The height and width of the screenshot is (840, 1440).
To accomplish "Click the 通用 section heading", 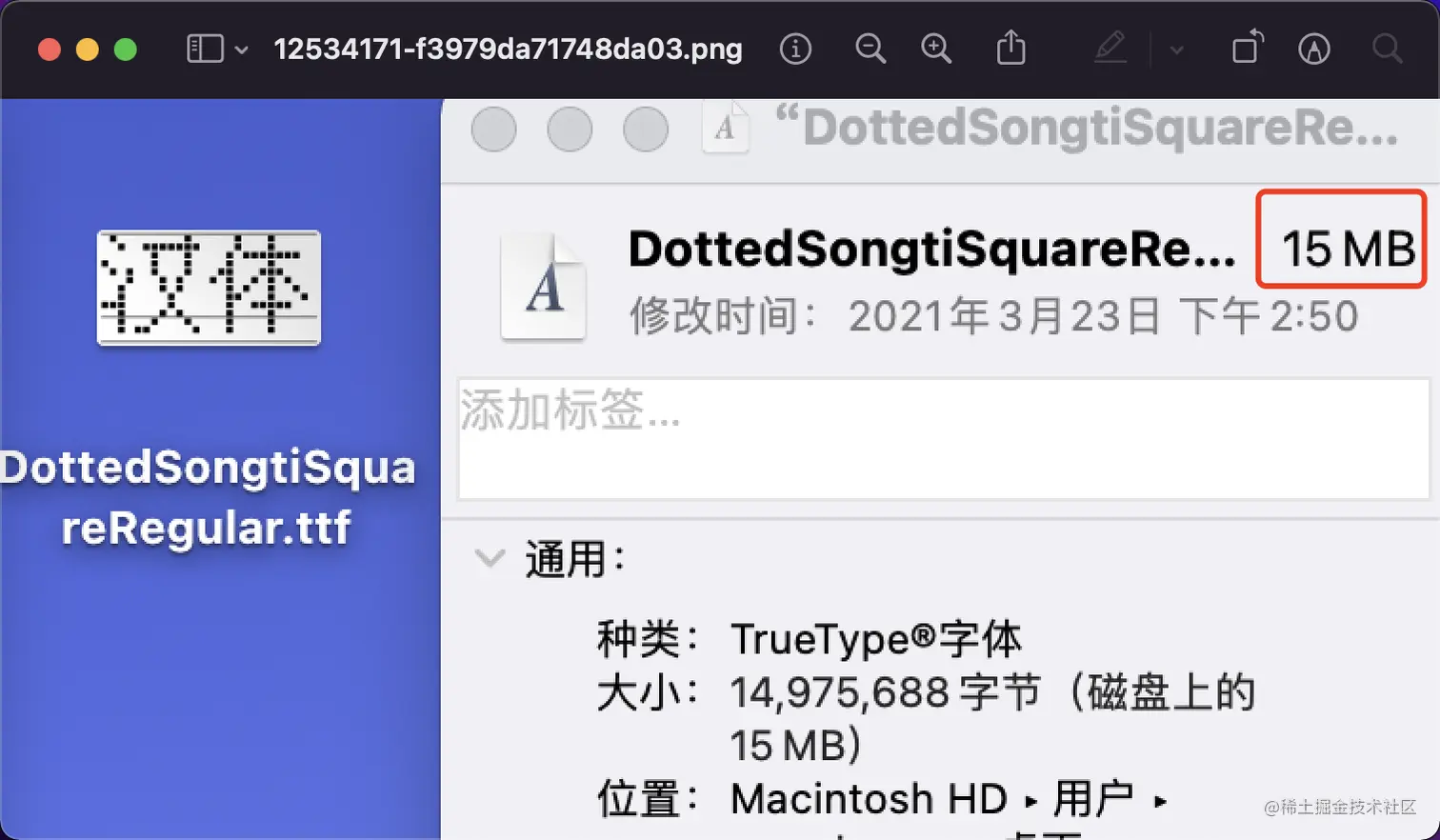I will click(574, 559).
